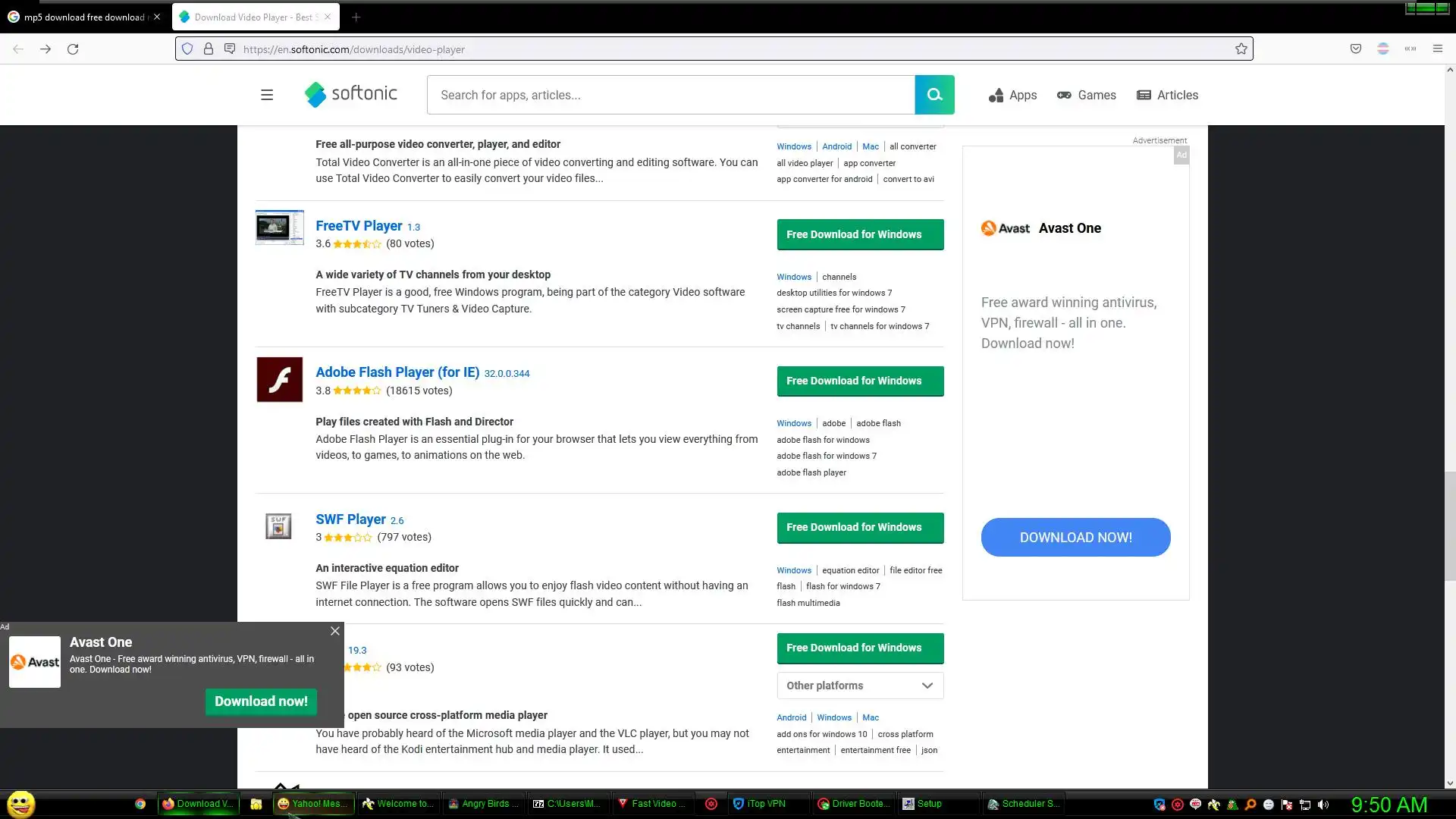Open the Games section
Image resolution: width=1456 pixels, height=819 pixels.
click(x=1086, y=95)
